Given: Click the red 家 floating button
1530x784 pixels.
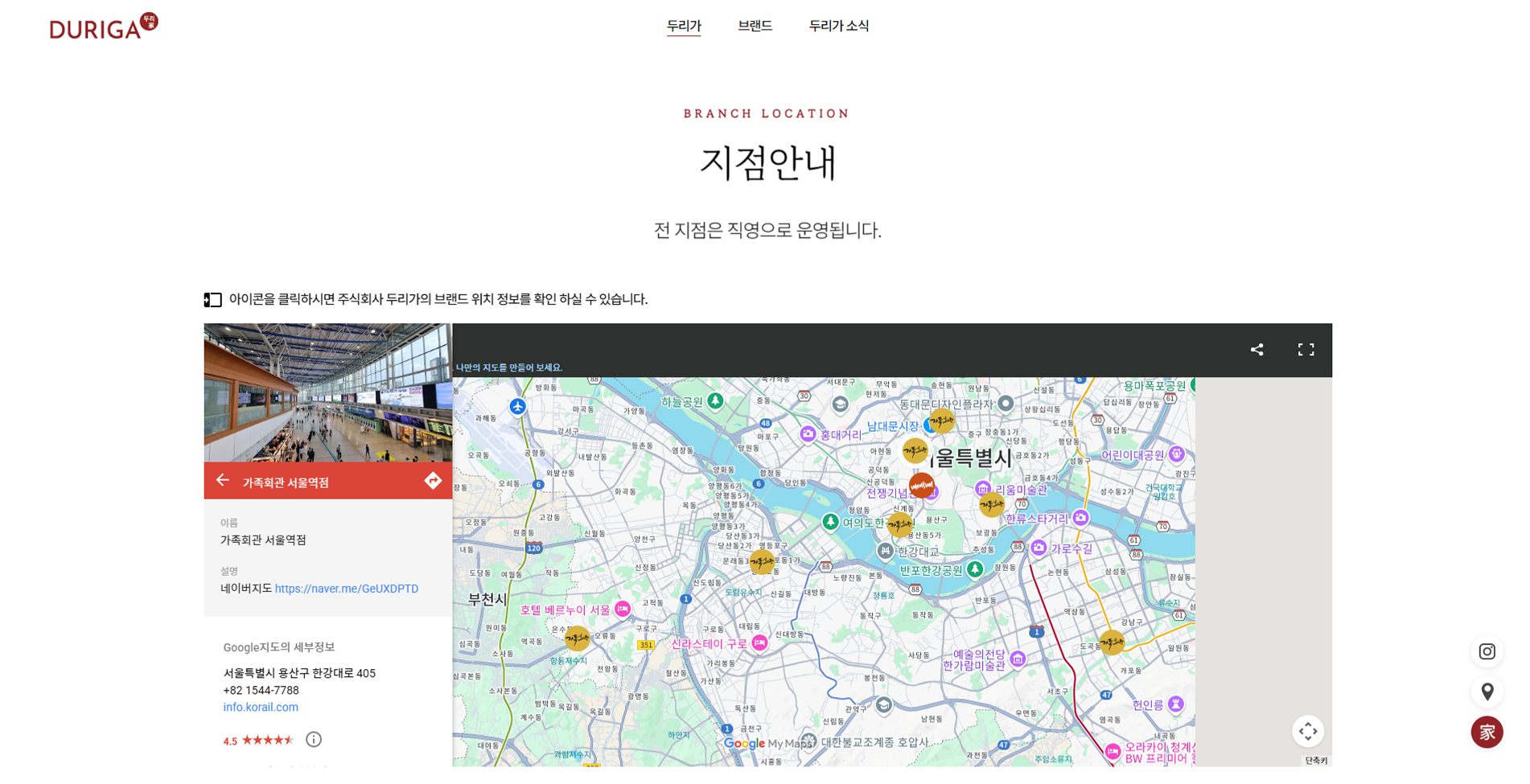Looking at the screenshot, I should pyautogui.click(x=1487, y=733).
